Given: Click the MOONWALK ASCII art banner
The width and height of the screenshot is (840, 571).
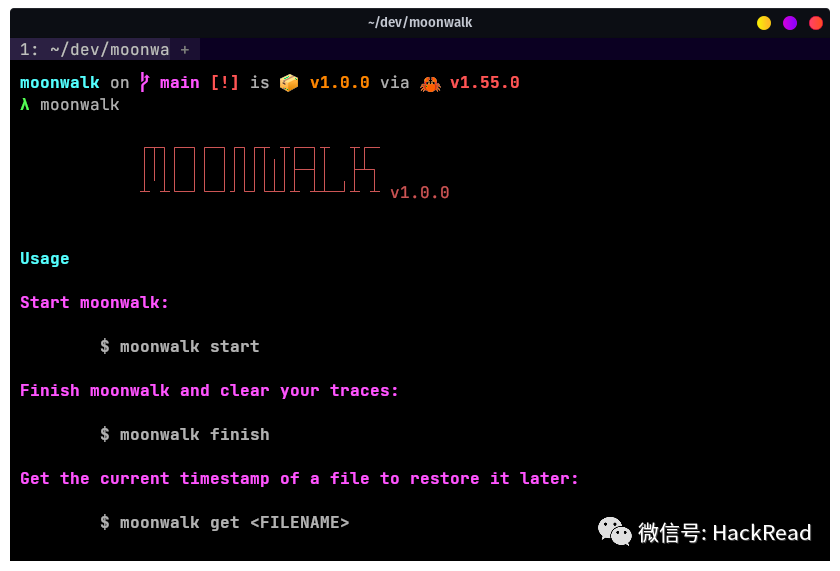Looking at the screenshot, I should coord(260,169).
